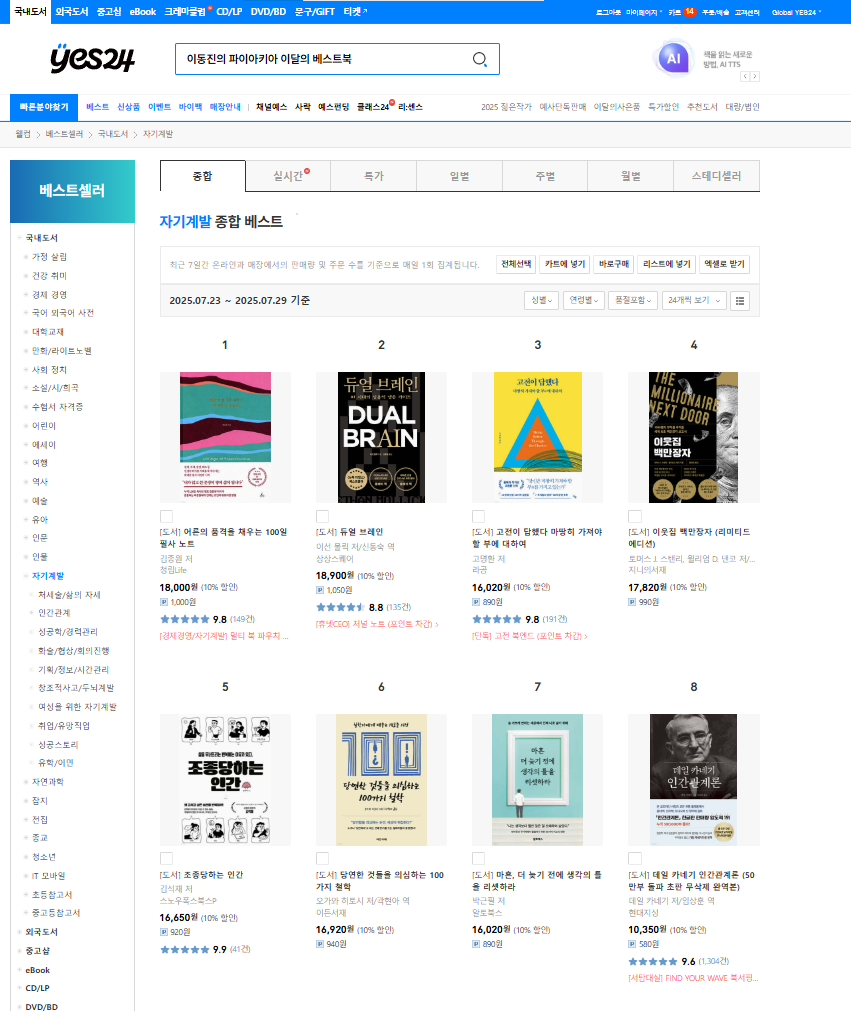Select checkbox for 조종당하는 인간
Screen dimensions: 851x1011
166,858
